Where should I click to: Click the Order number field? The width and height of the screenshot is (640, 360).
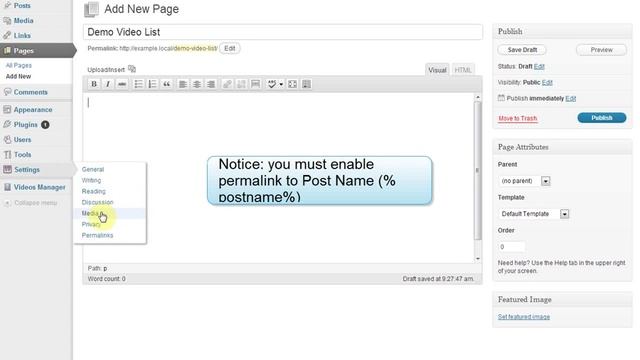511,247
